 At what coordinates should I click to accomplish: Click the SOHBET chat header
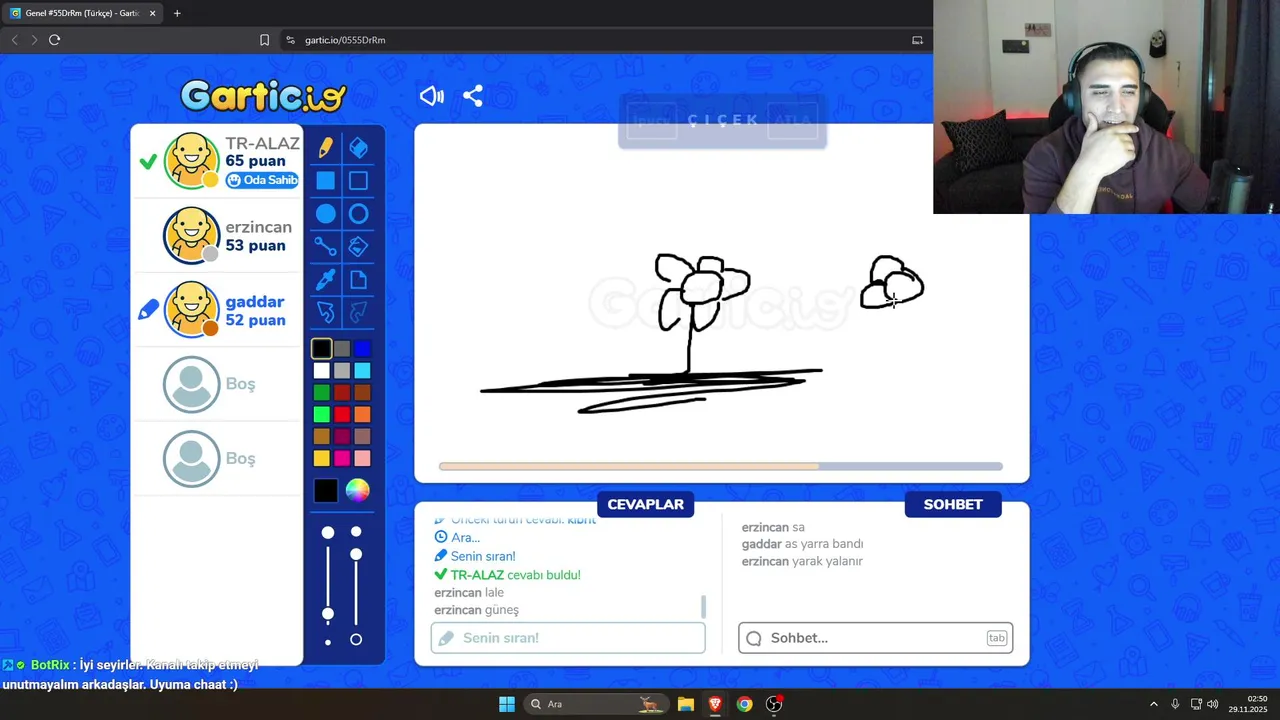tap(953, 504)
